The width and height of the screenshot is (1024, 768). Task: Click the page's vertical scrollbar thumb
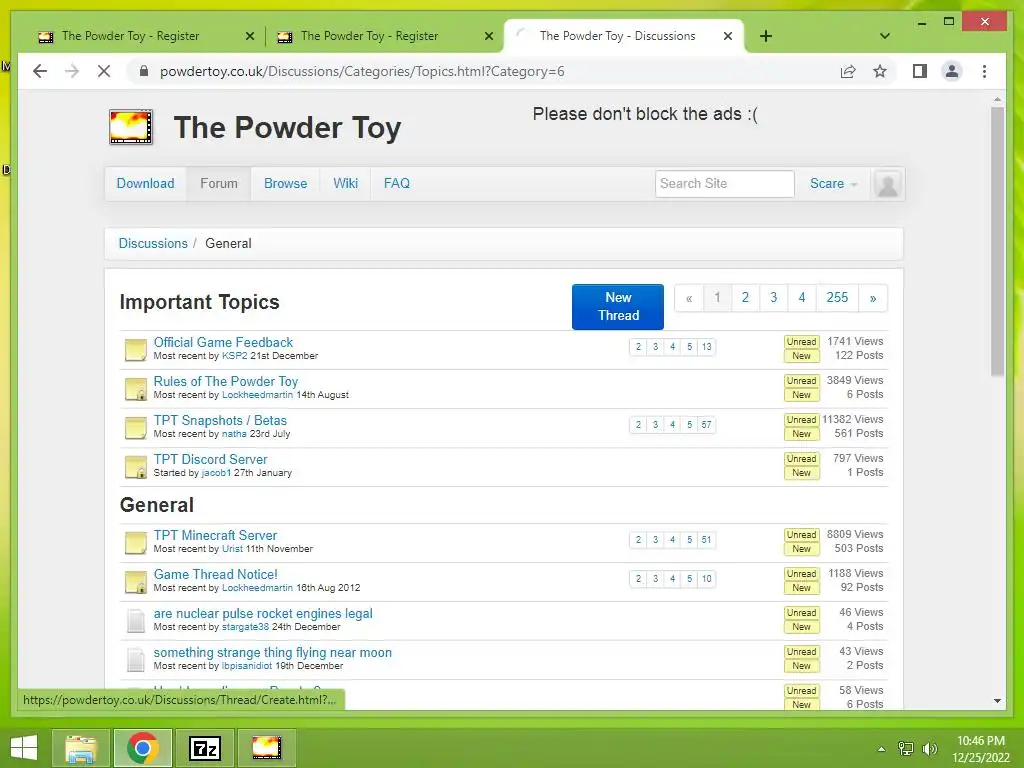pyautogui.click(x=997, y=242)
